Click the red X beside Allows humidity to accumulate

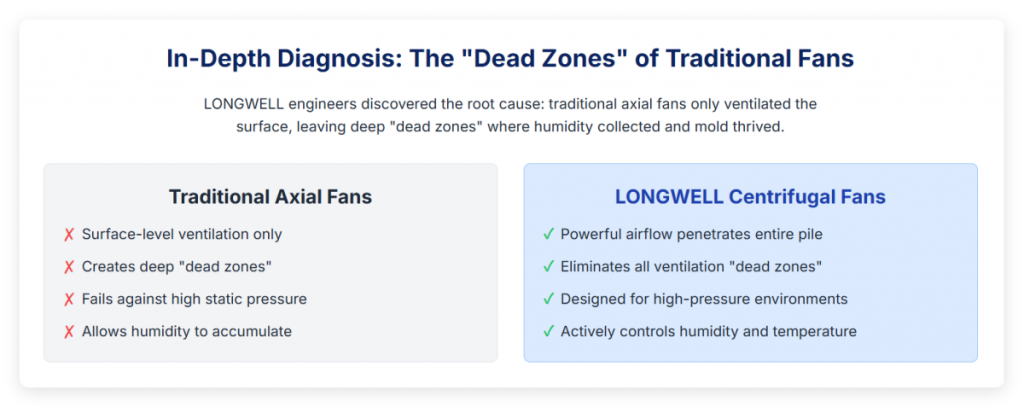click(69, 332)
